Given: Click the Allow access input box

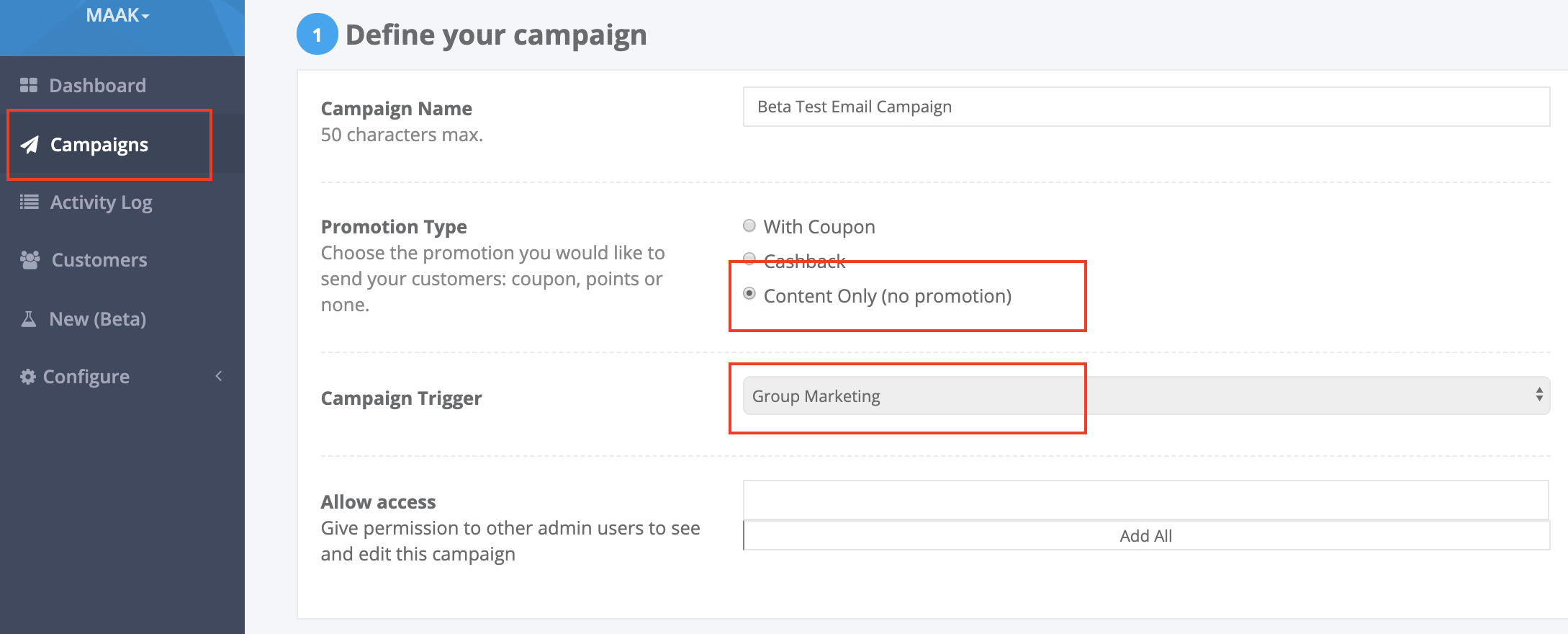Looking at the screenshot, I should pos(1146,500).
